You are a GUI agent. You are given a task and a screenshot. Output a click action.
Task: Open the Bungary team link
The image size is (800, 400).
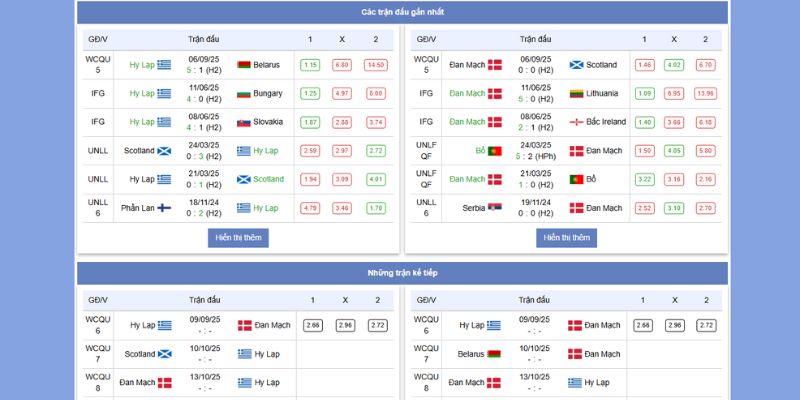coord(268,94)
